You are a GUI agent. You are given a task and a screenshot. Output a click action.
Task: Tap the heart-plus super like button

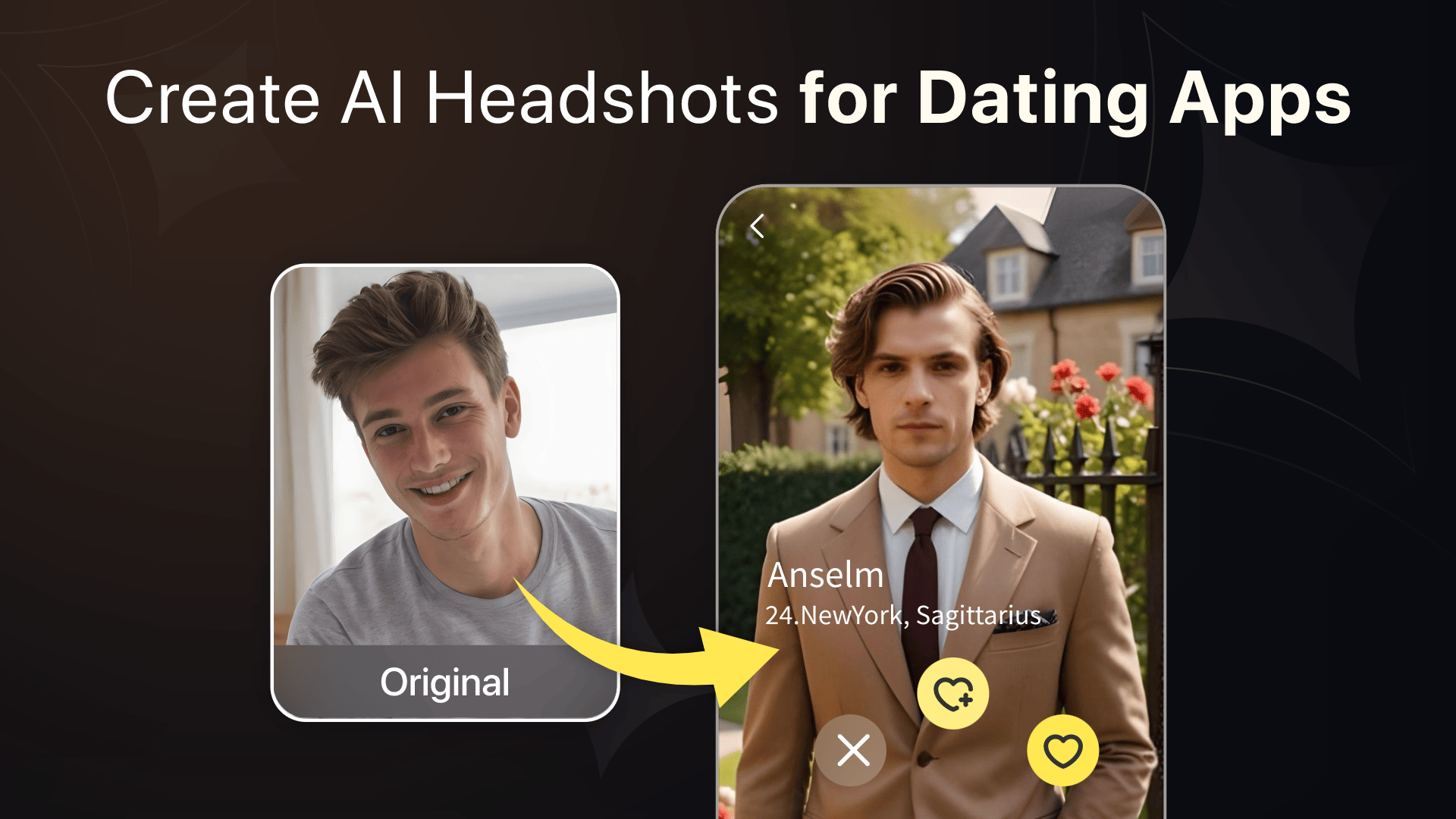tap(953, 693)
